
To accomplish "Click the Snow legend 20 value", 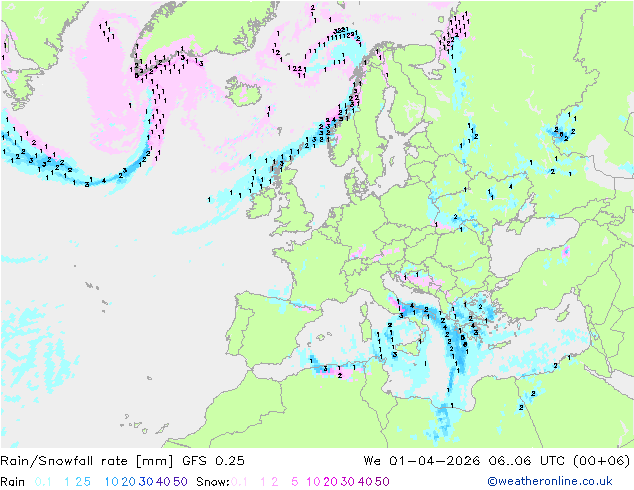I will click(330, 482).
